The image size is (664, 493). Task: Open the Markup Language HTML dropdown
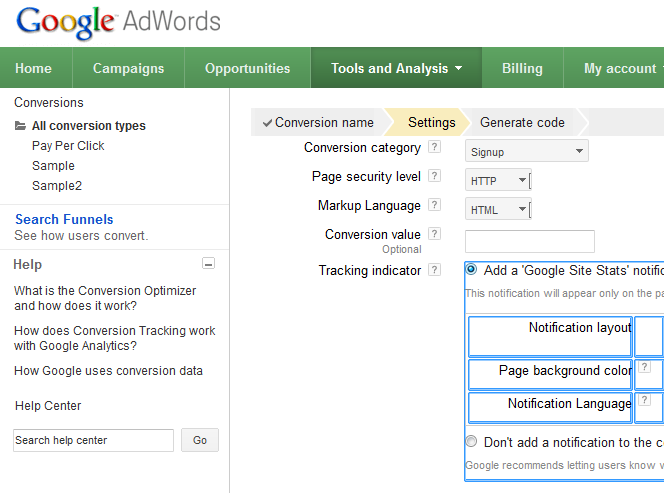coord(497,209)
